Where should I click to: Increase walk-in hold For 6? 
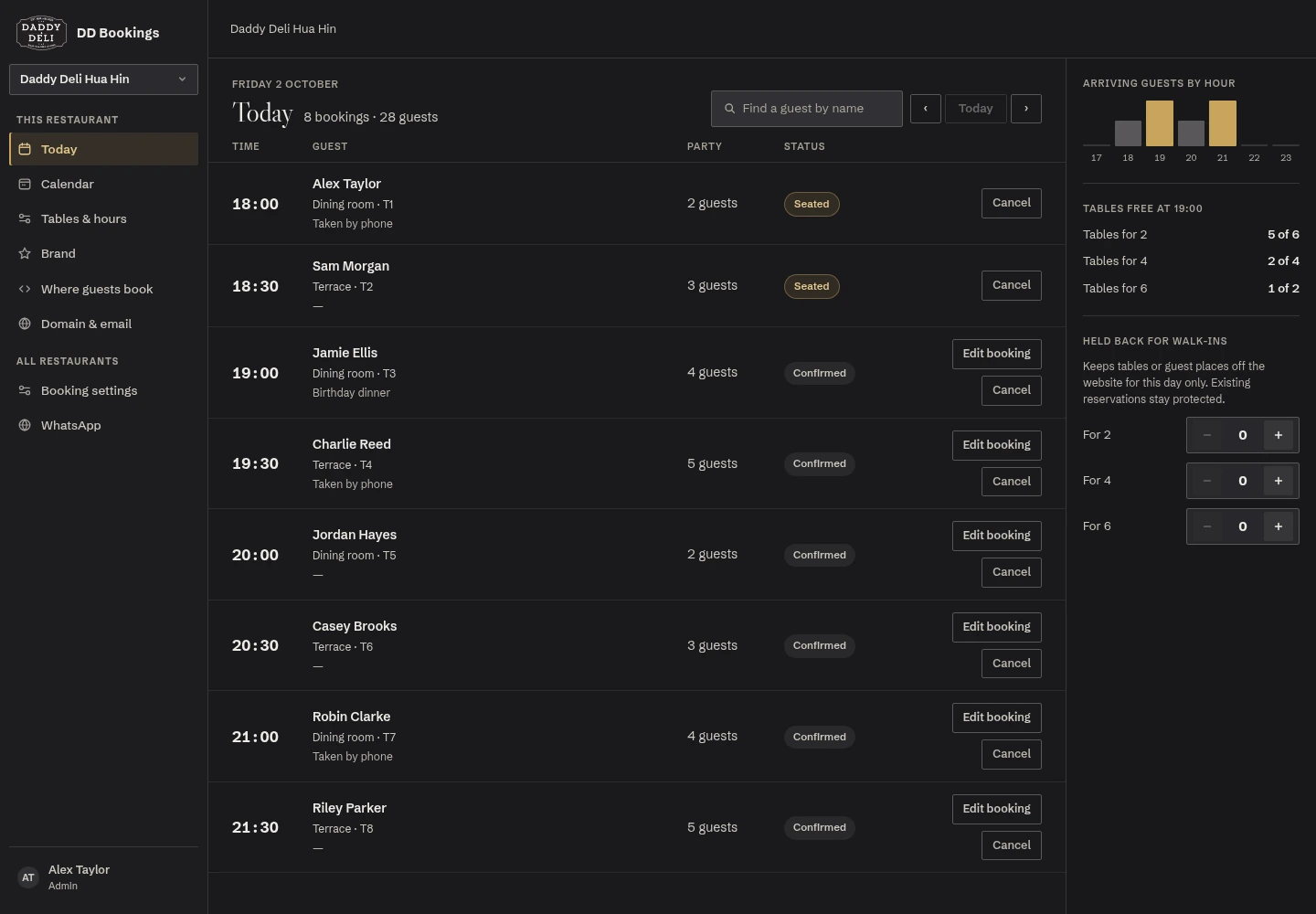coord(1279,526)
